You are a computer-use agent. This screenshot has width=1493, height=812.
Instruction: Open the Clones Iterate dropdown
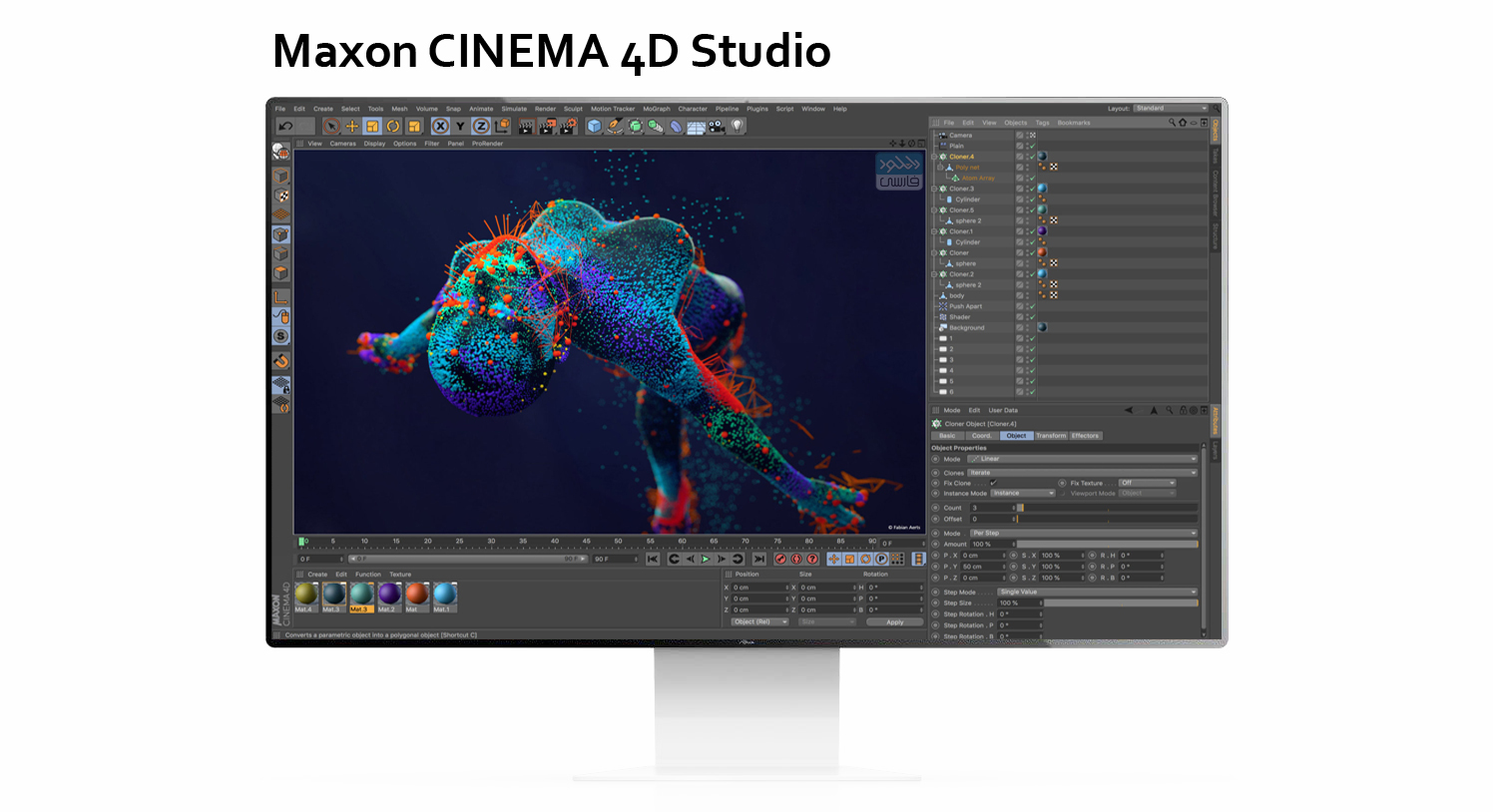point(1083,473)
